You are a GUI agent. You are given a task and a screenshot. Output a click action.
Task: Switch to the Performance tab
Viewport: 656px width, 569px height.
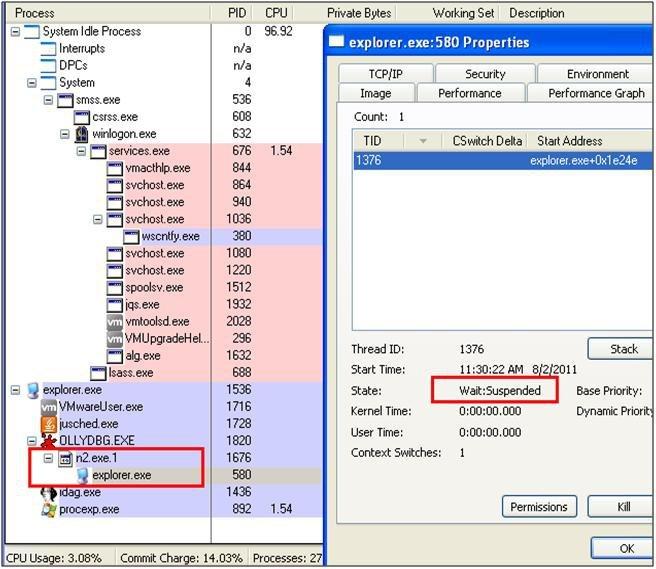(x=470, y=93)
